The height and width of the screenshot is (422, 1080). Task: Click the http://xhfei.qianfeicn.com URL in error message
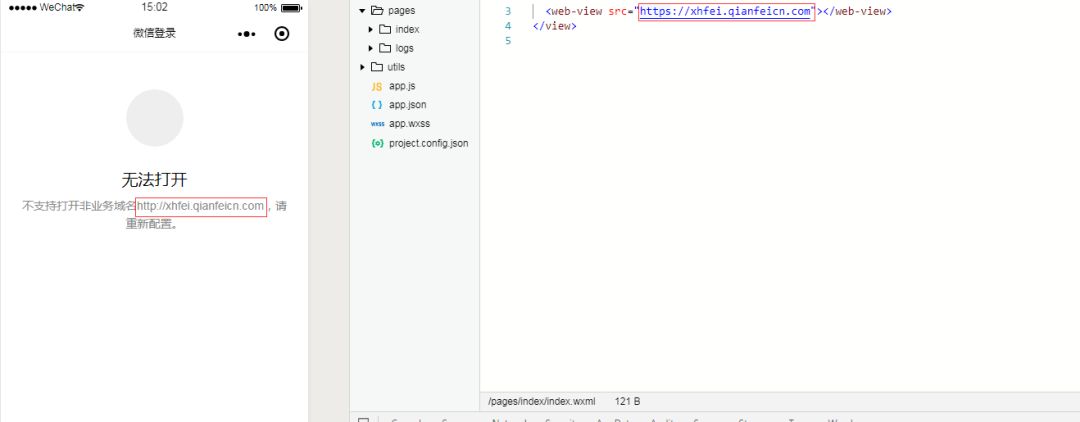point(200,206)
